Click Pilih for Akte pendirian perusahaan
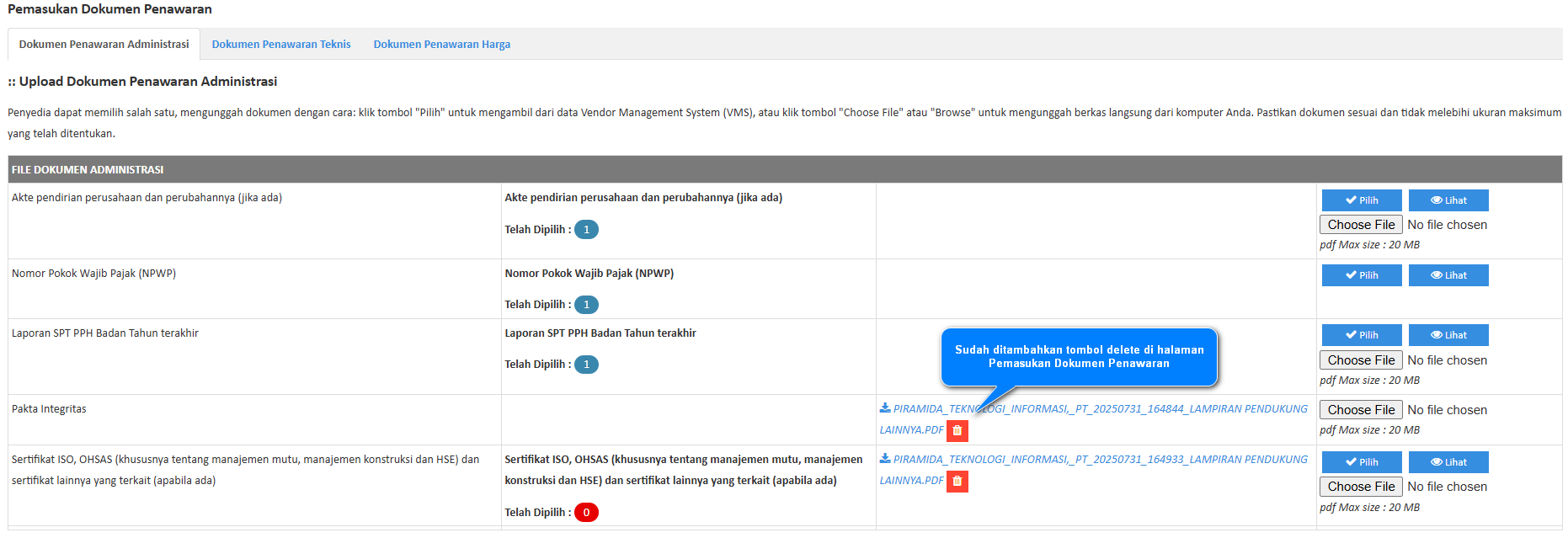 [1361, 200]
